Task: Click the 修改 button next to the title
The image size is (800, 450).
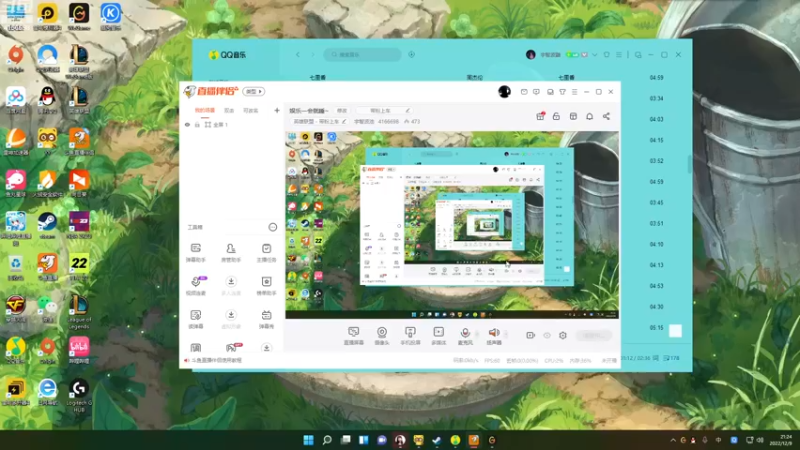Action: 341,110
